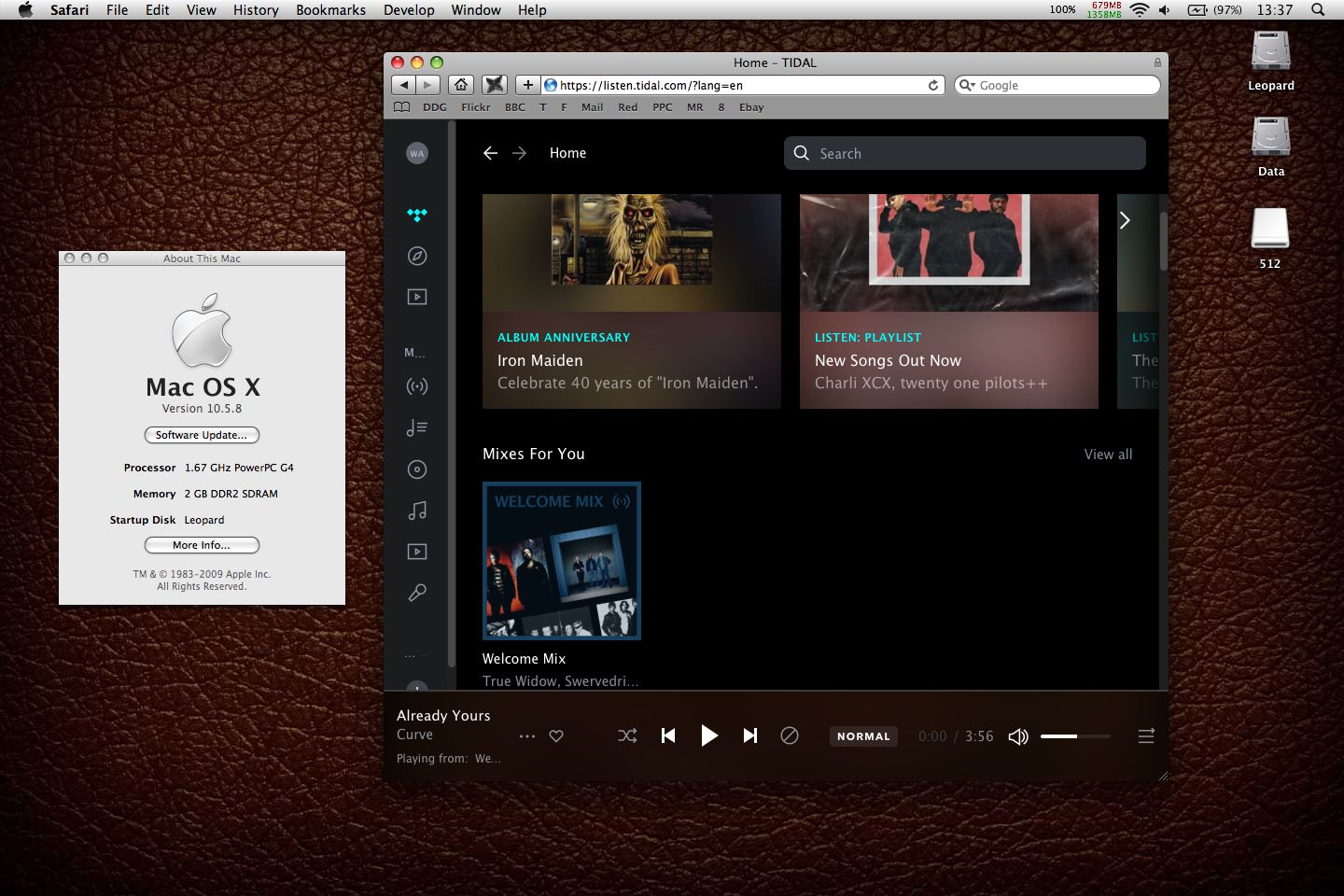Open artist Curve link in player
Image resolution: width=1344 pixels, height=896 pixels.
[414, 735]
